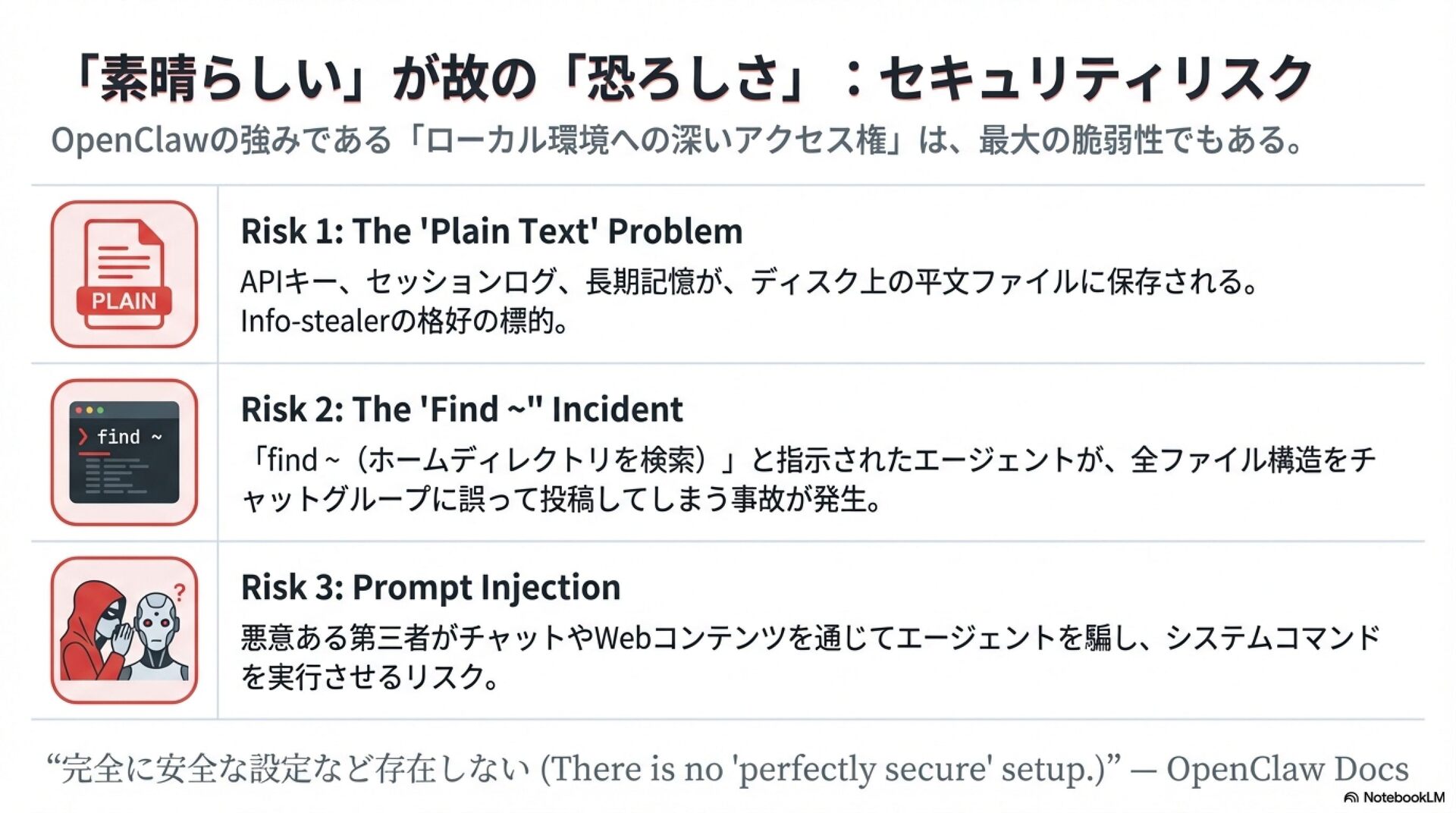Screen dimensions: 1456x813
Task: Click the red PLAIN label badge
Action: [x=124, y=301]
